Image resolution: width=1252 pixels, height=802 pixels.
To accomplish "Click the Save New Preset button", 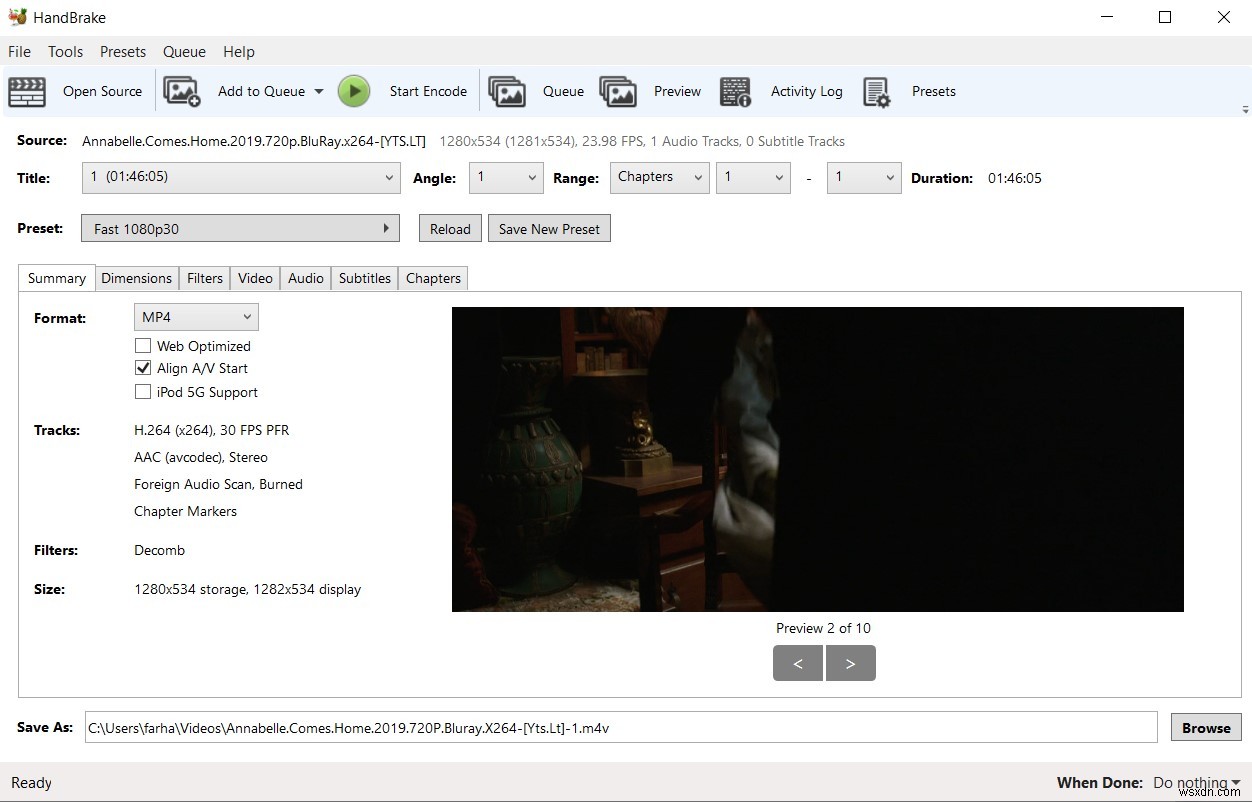I will [549, 229].
